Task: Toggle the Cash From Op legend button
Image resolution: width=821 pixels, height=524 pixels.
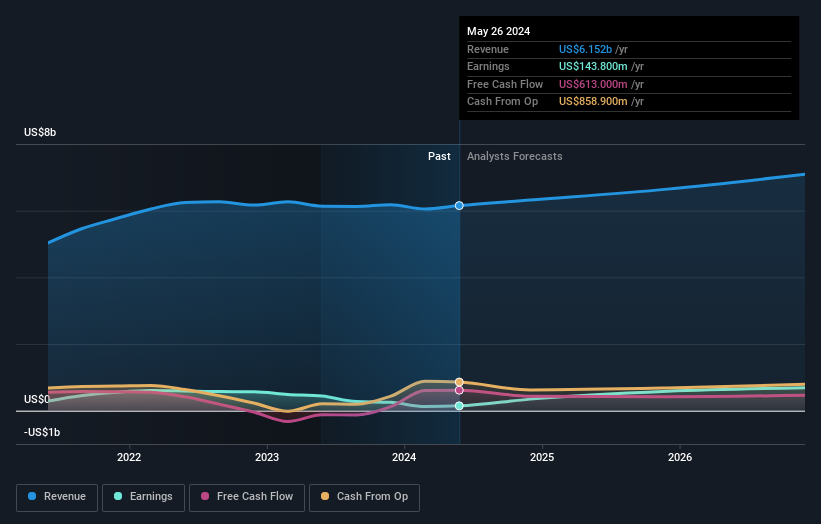Action: (364, 497)
